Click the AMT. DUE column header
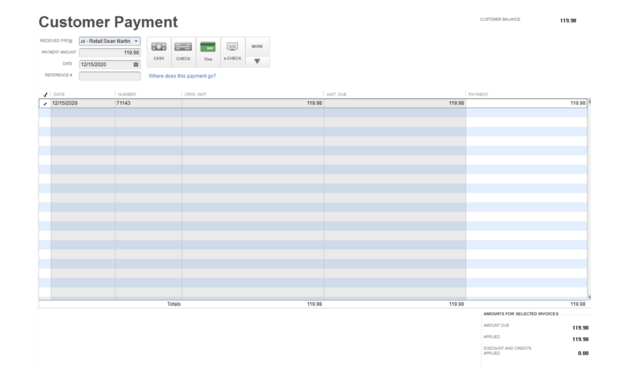Viewport: 618px width, 369px height. 336,94
